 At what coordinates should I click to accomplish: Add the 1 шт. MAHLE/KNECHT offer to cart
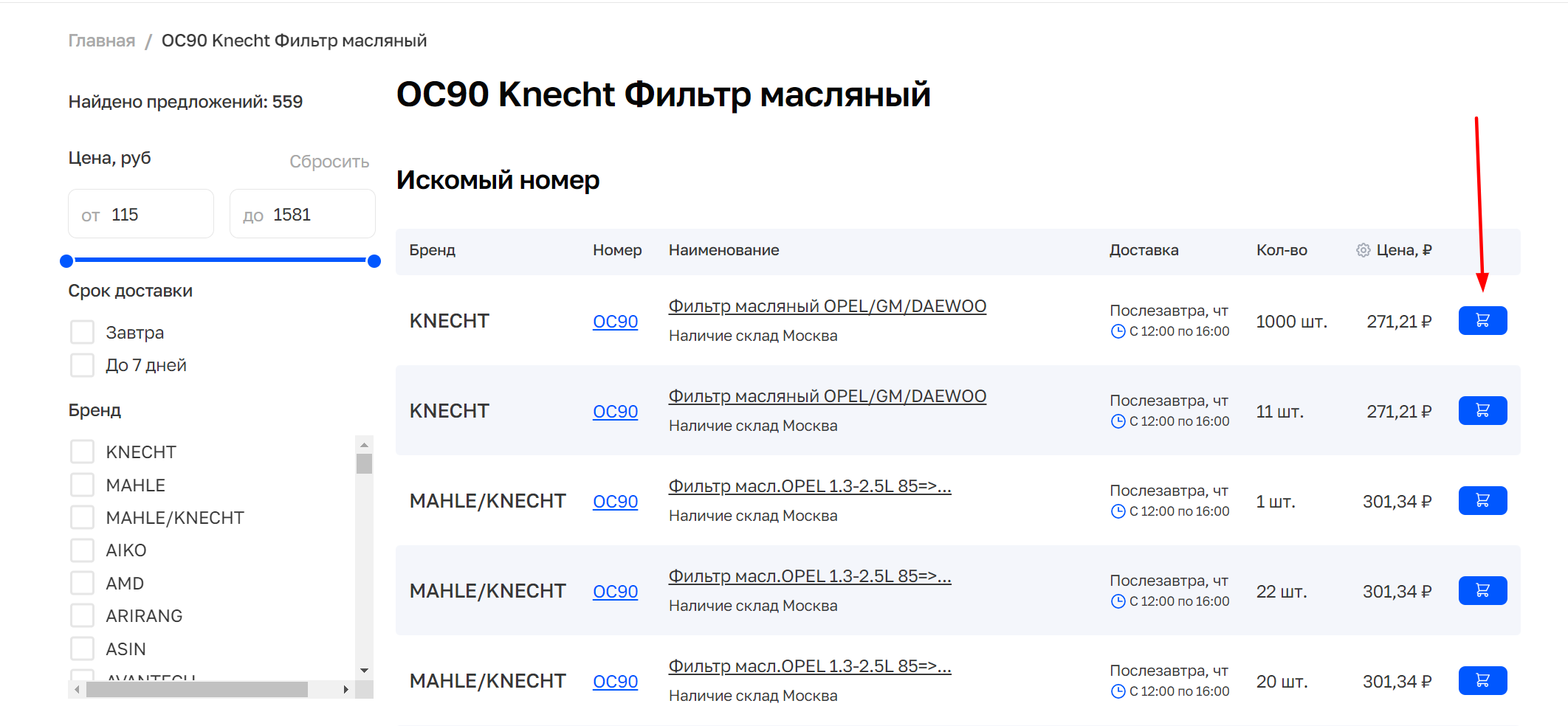pos(1482,501)
